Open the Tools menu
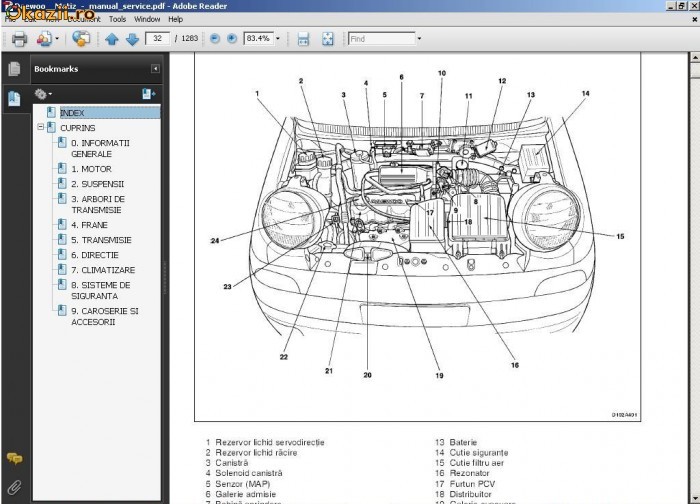The height and width of the screenshot is (504, 700). pyautogui.click(x=117, y=19)
